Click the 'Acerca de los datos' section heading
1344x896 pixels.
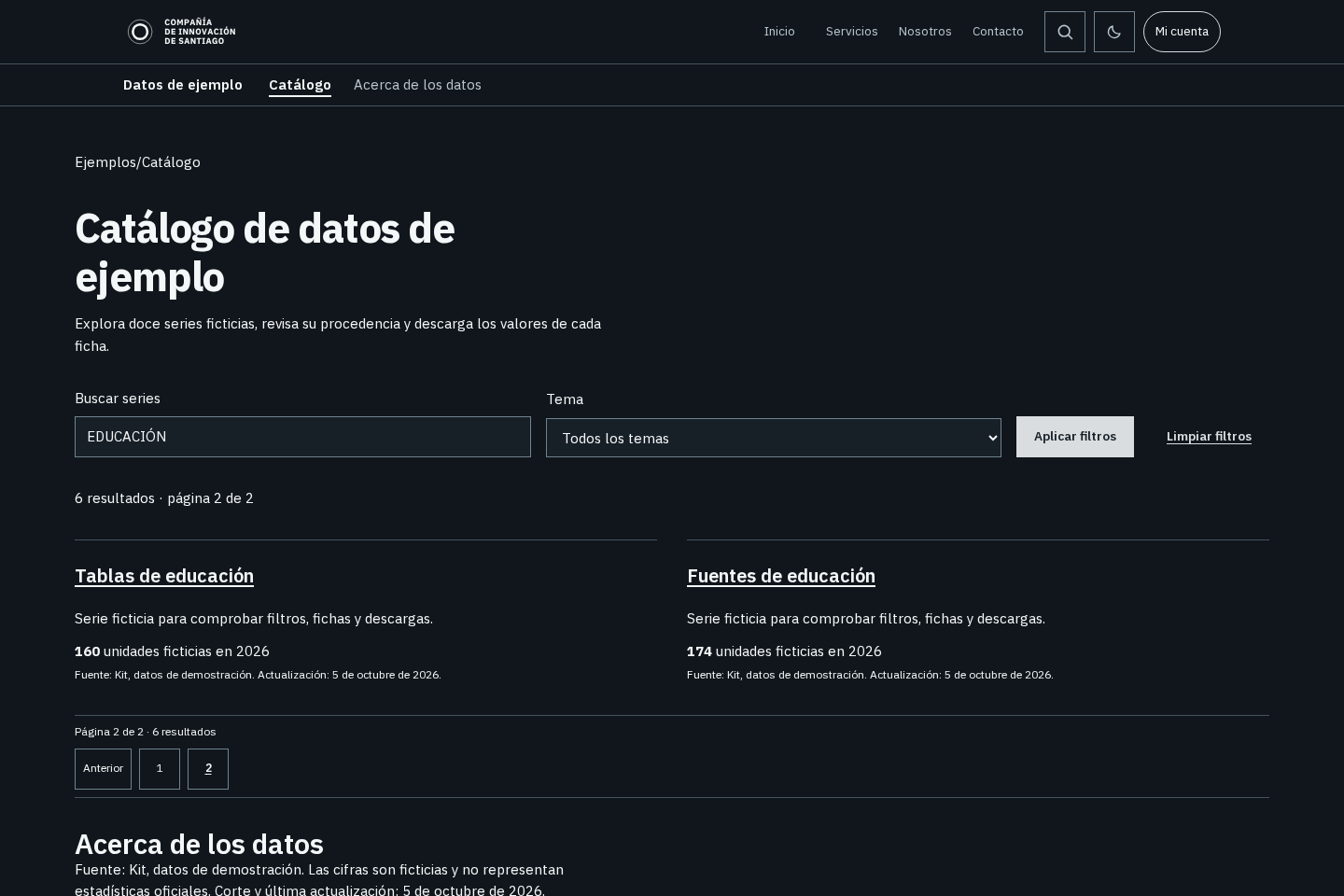coord(199,844)
